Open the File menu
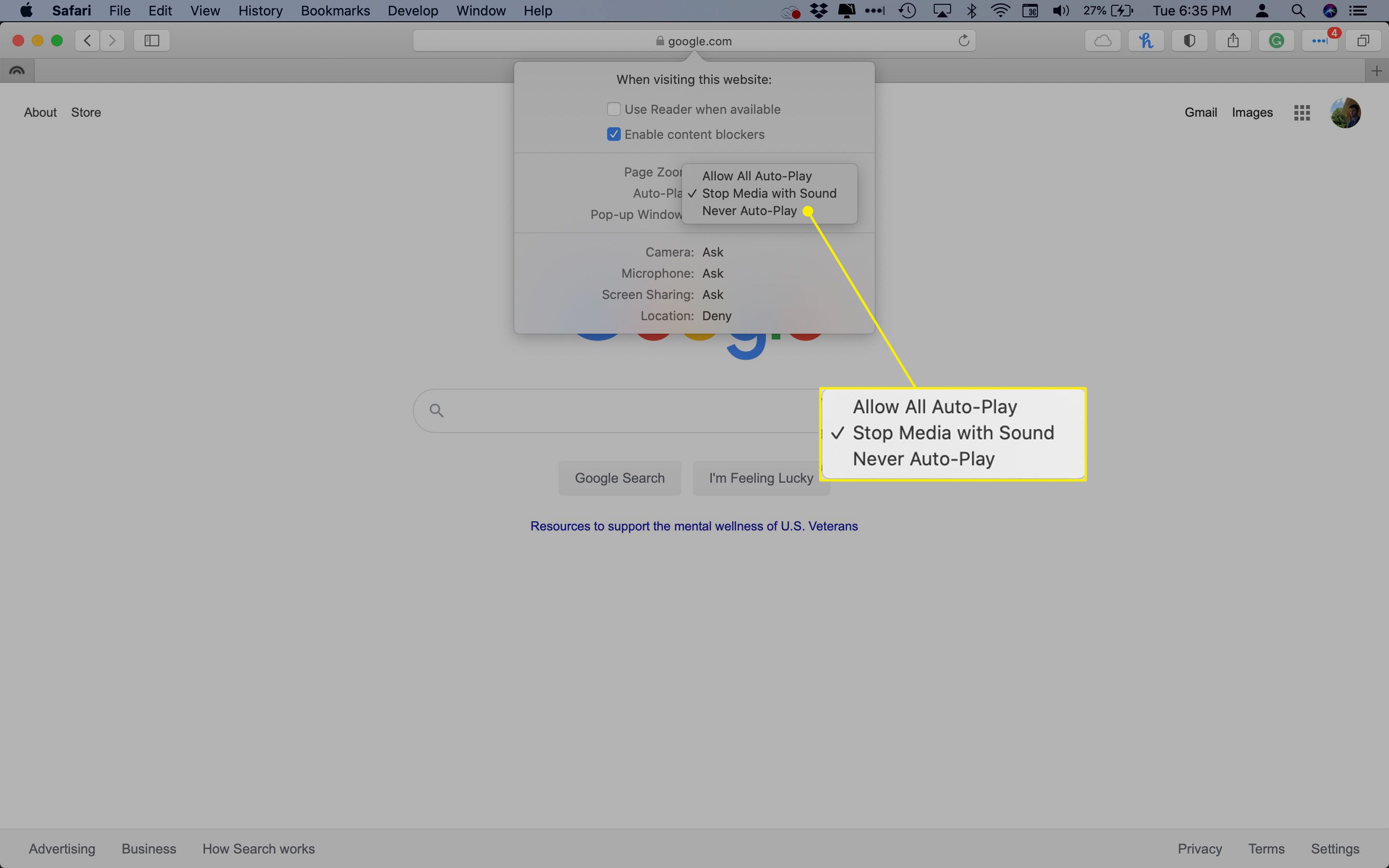1389x868 pixels. click(x=120, y=10)
